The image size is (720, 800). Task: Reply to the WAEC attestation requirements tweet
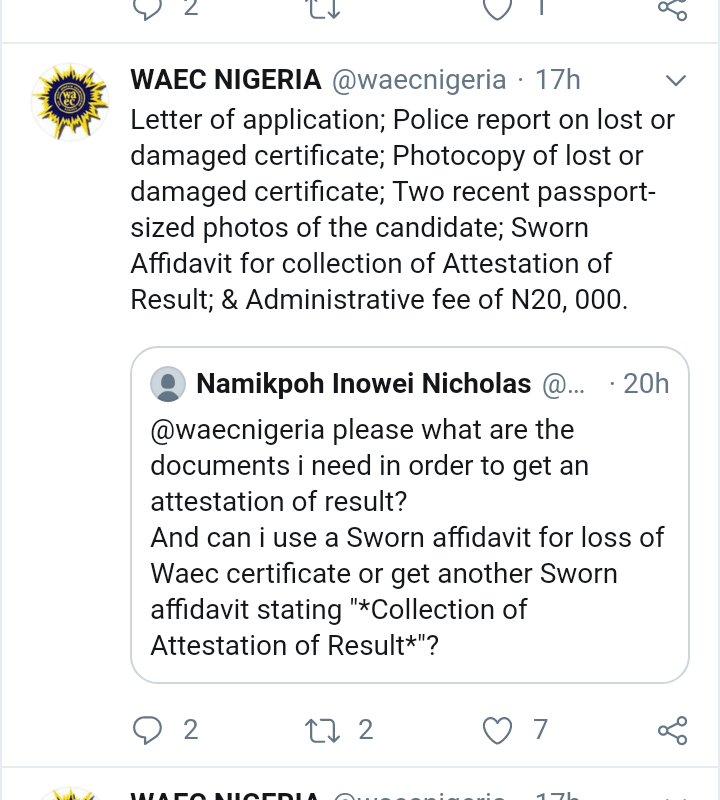147,730
